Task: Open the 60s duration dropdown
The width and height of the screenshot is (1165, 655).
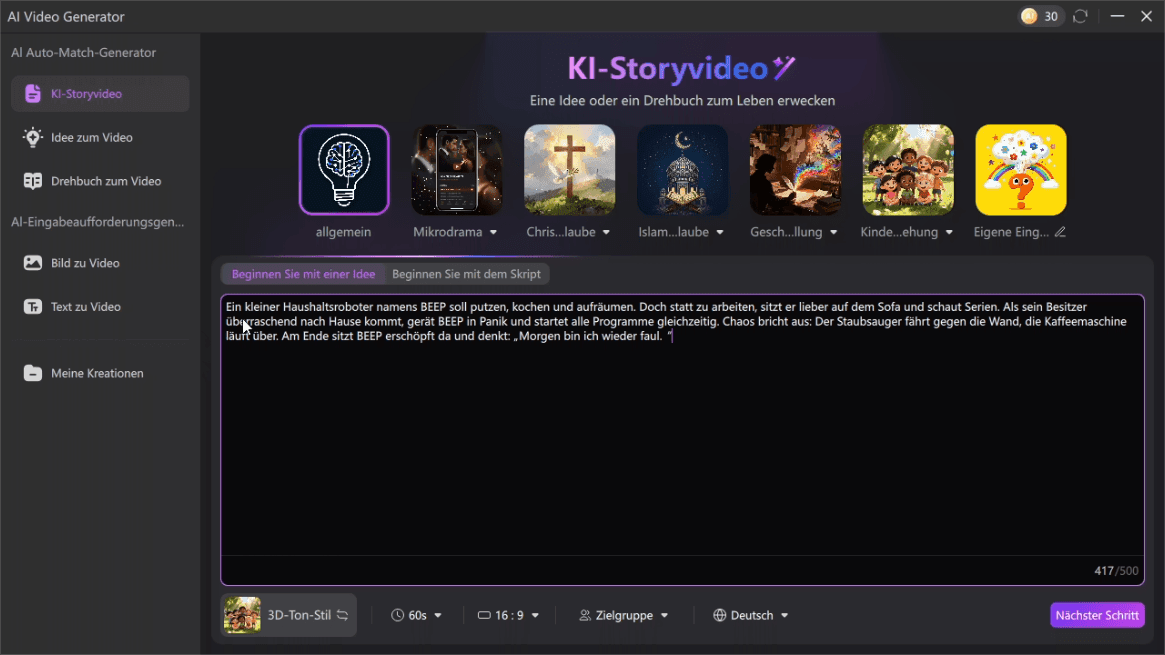Action: 417,615
